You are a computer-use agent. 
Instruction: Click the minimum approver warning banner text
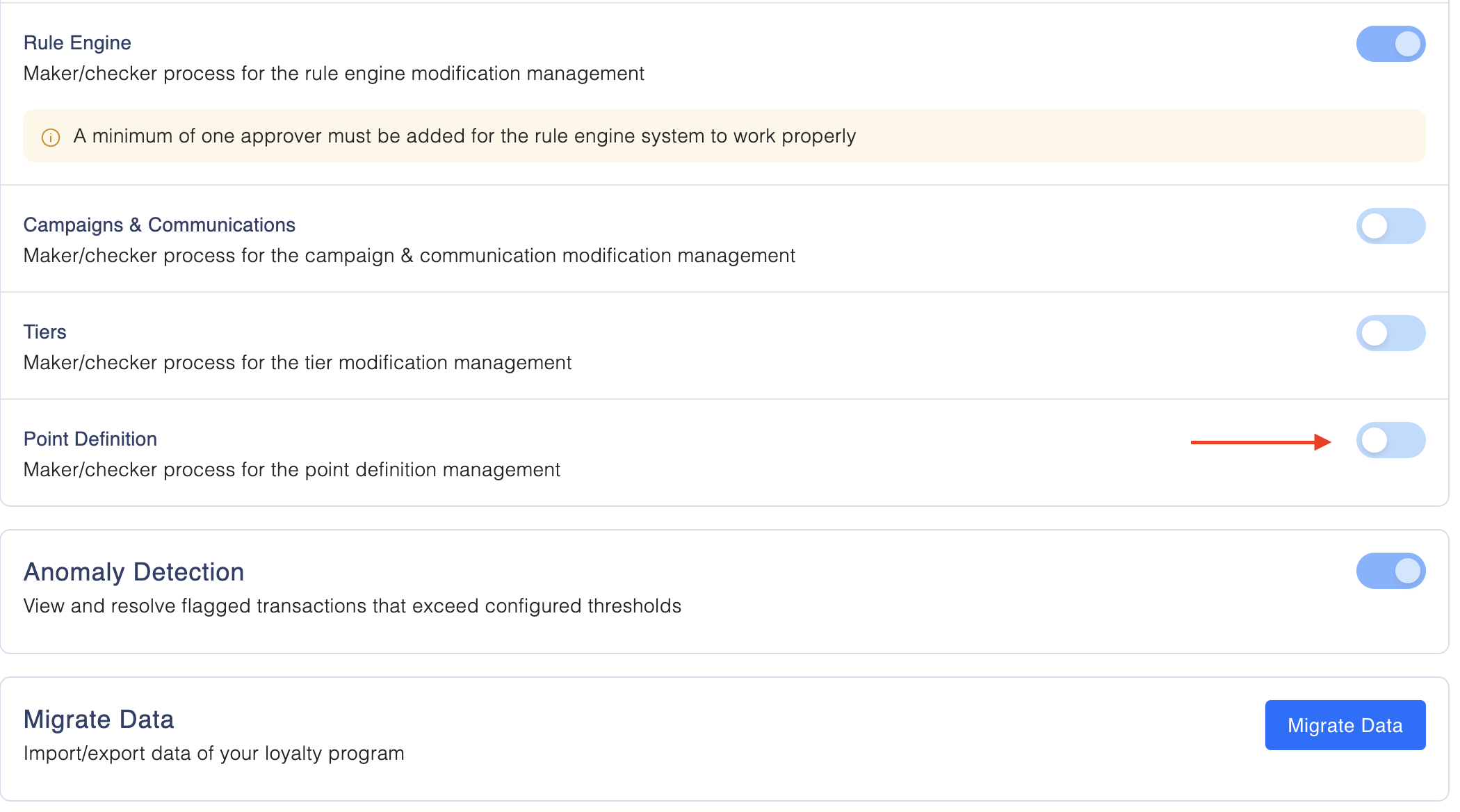[x=464, y=136]
